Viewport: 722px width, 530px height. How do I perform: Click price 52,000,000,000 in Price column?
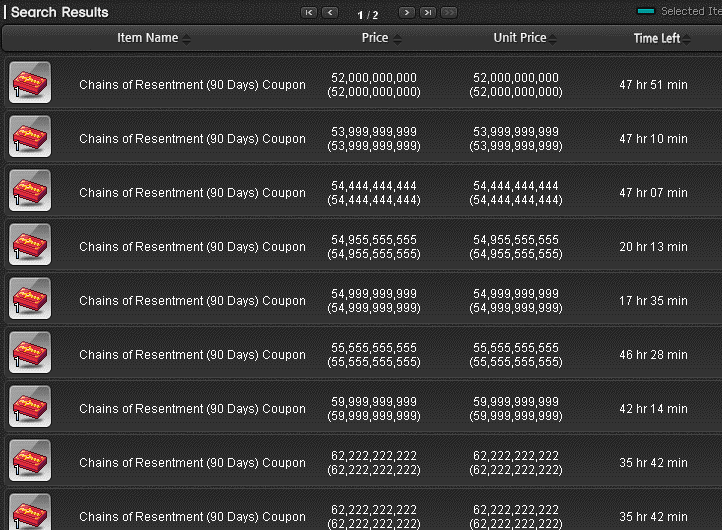point(374,85)
